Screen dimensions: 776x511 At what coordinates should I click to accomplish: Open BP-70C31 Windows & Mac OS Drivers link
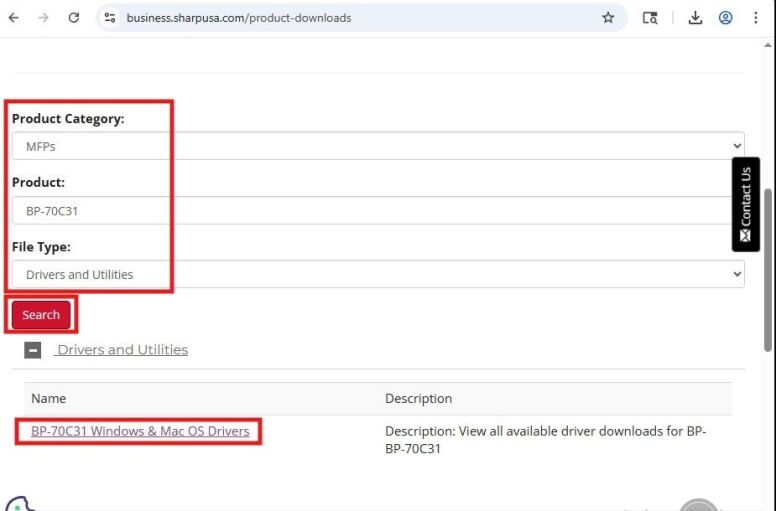(x=140, y=431)
